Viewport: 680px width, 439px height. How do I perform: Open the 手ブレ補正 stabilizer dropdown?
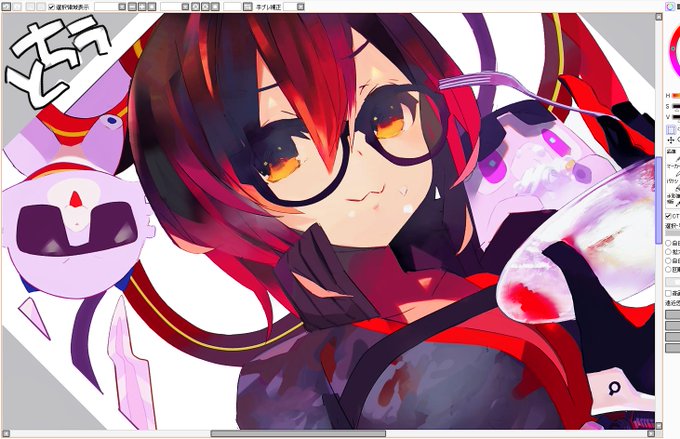click(x=301, y=7)
